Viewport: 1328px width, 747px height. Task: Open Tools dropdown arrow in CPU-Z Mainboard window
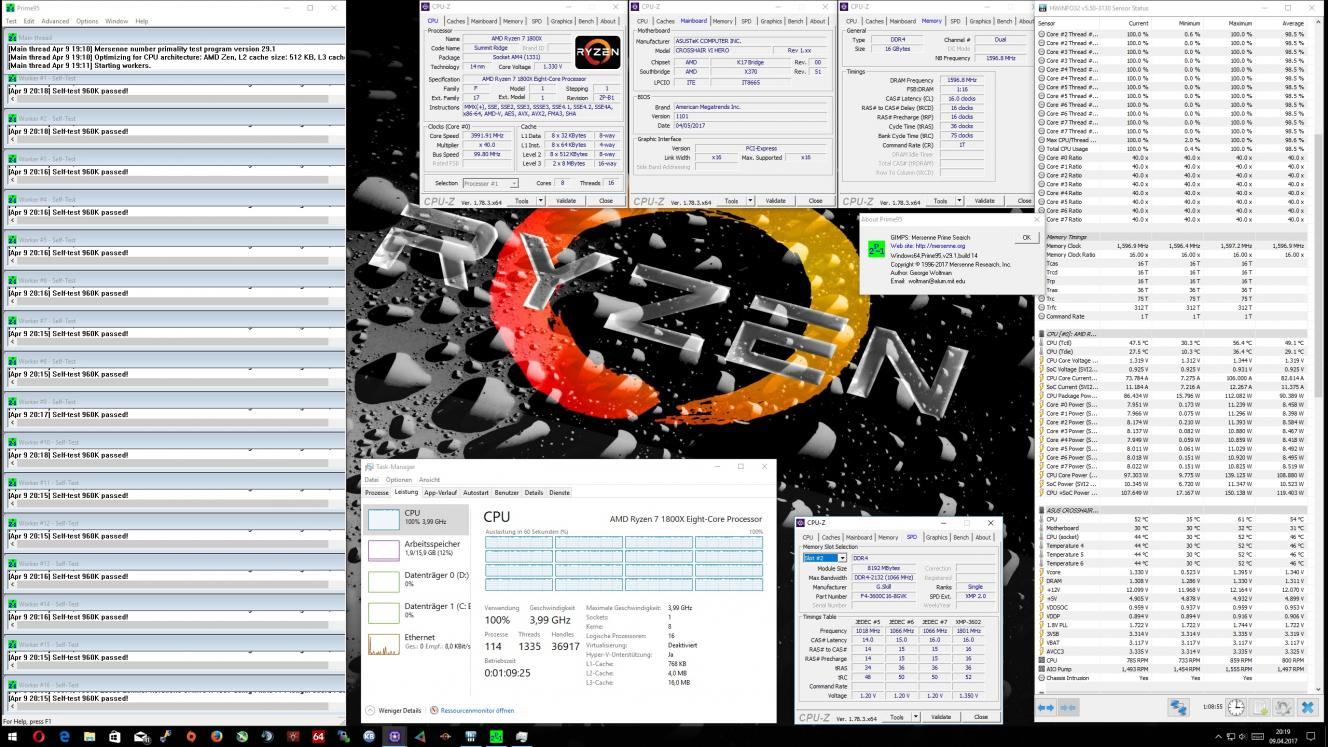(749, 200)
